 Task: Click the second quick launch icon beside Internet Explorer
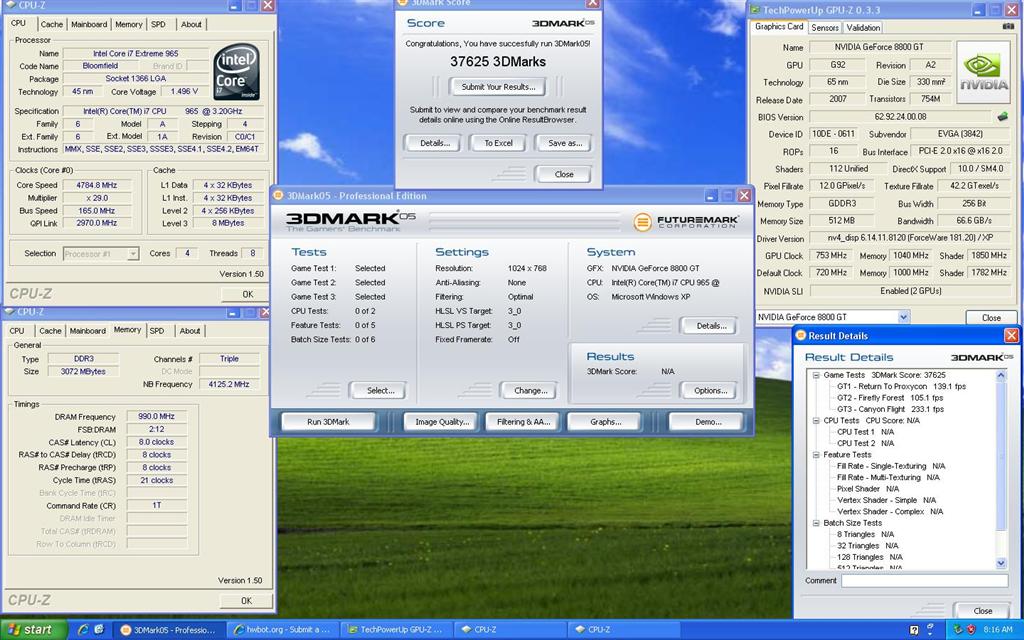pos(99,630)
